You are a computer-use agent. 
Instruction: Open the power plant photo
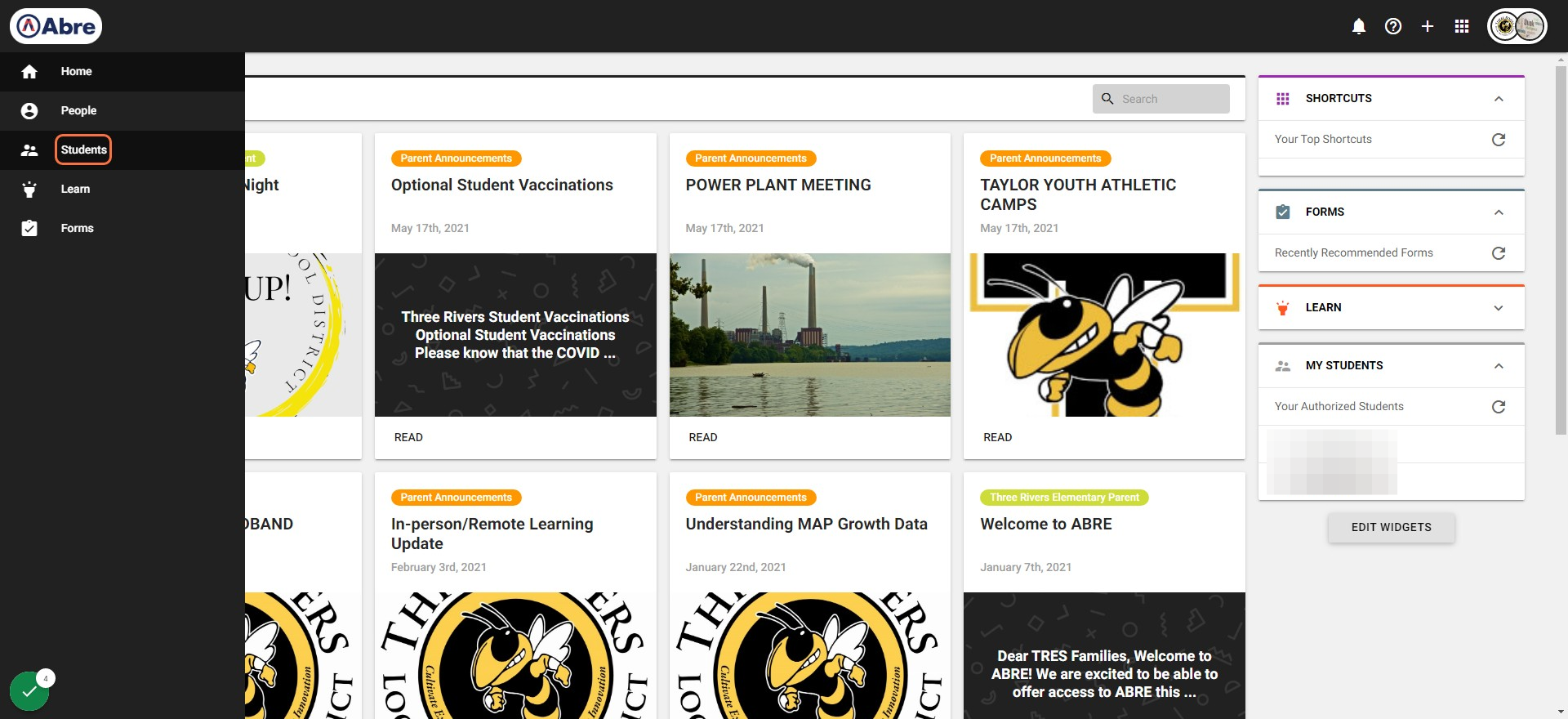click(x=810, y=335)
